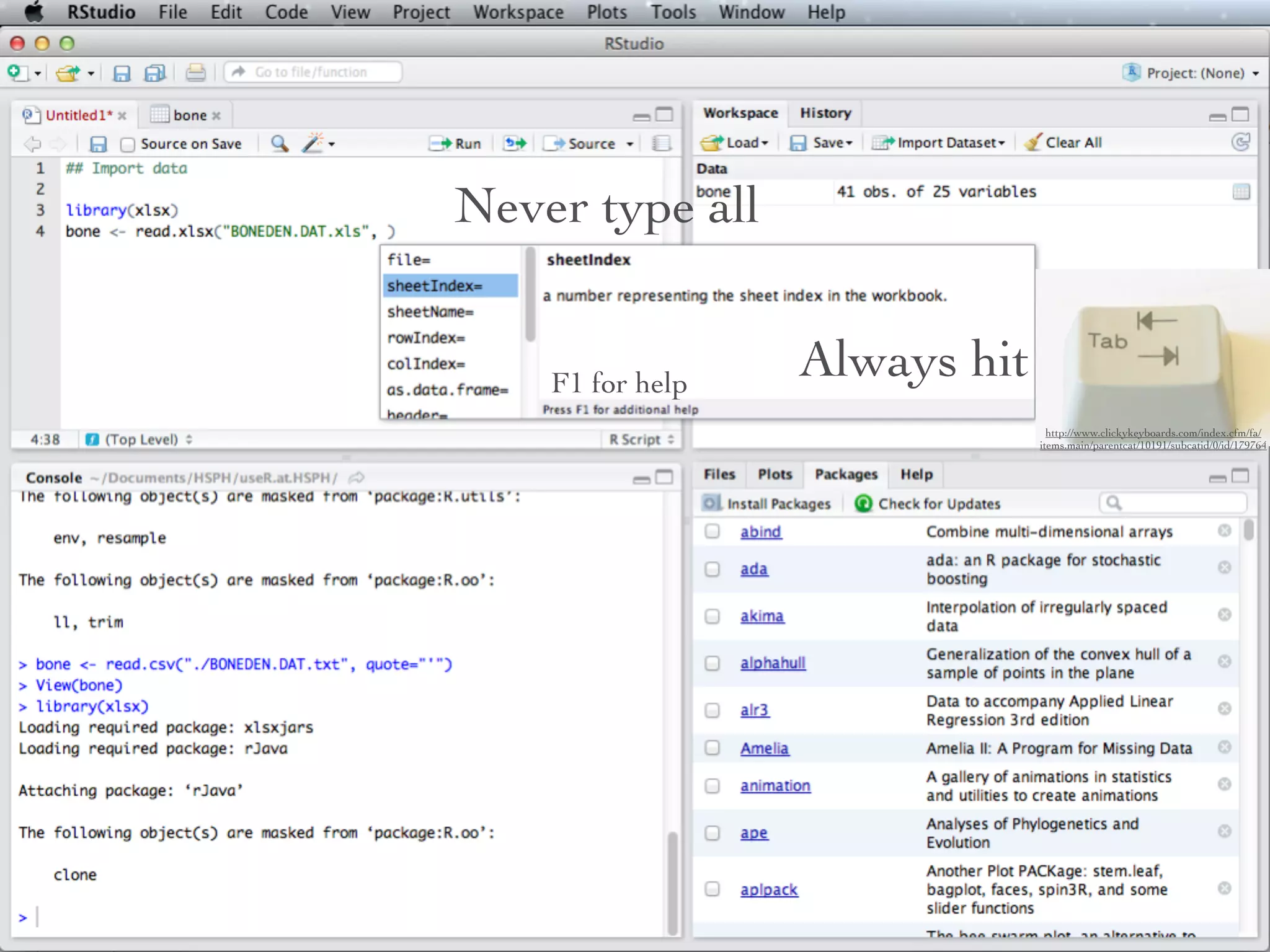Open the aplpack package link
This screenshot has width=1270, height=952.
point(769,889)
